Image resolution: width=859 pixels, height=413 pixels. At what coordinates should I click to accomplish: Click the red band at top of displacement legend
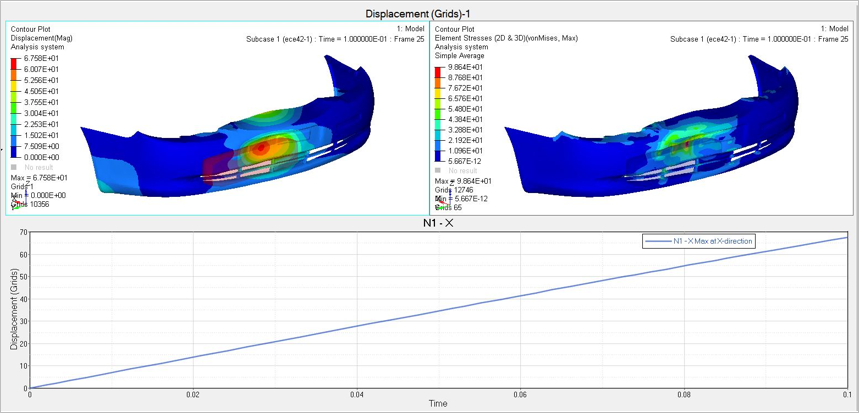[15, 63]
